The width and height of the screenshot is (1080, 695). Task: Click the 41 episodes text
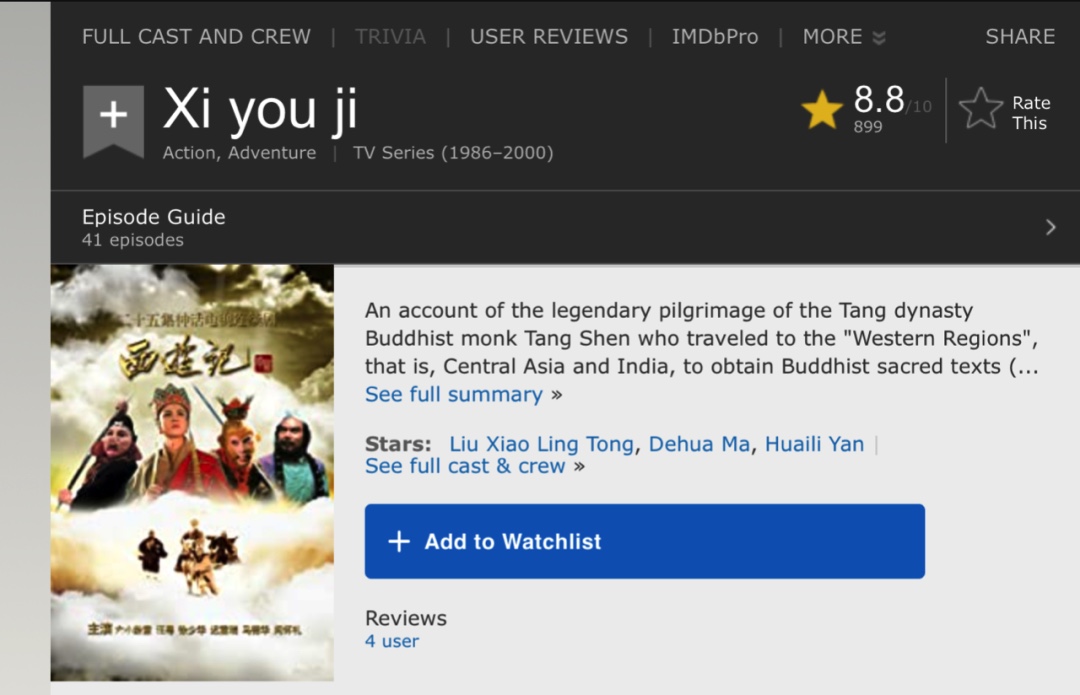133,240
